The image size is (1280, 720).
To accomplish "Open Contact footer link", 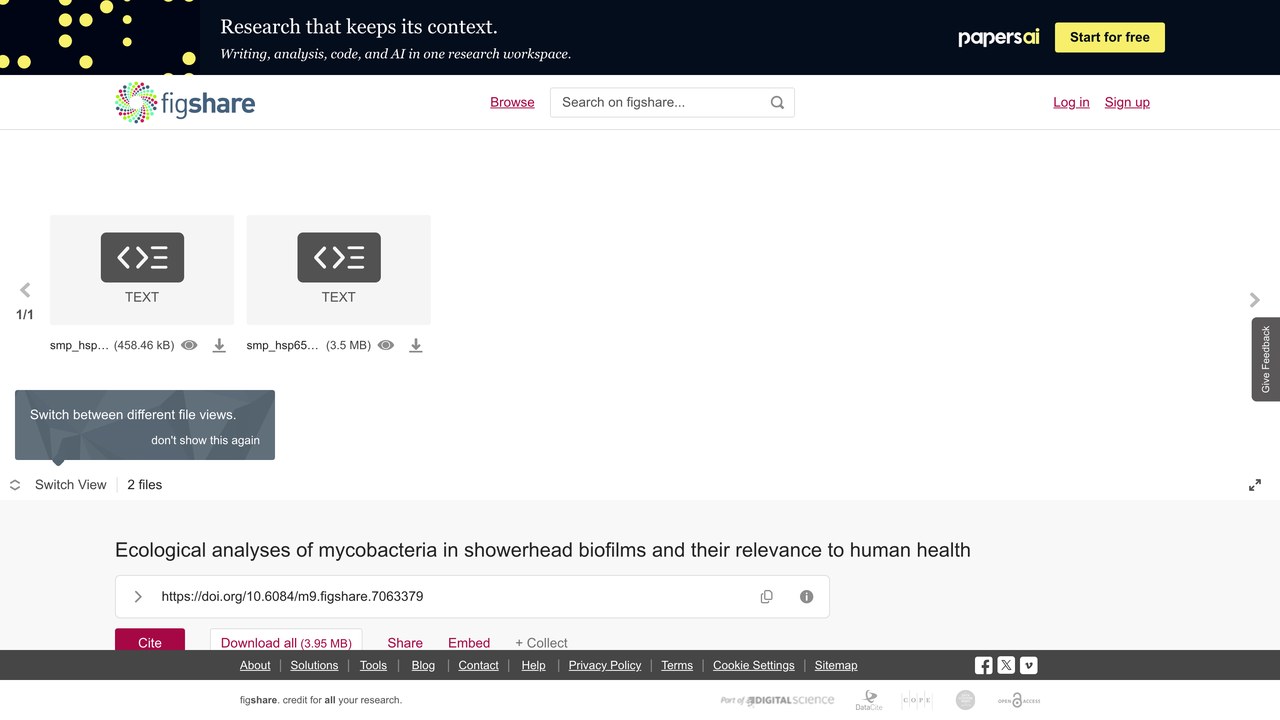I will [x=478, y=665].
